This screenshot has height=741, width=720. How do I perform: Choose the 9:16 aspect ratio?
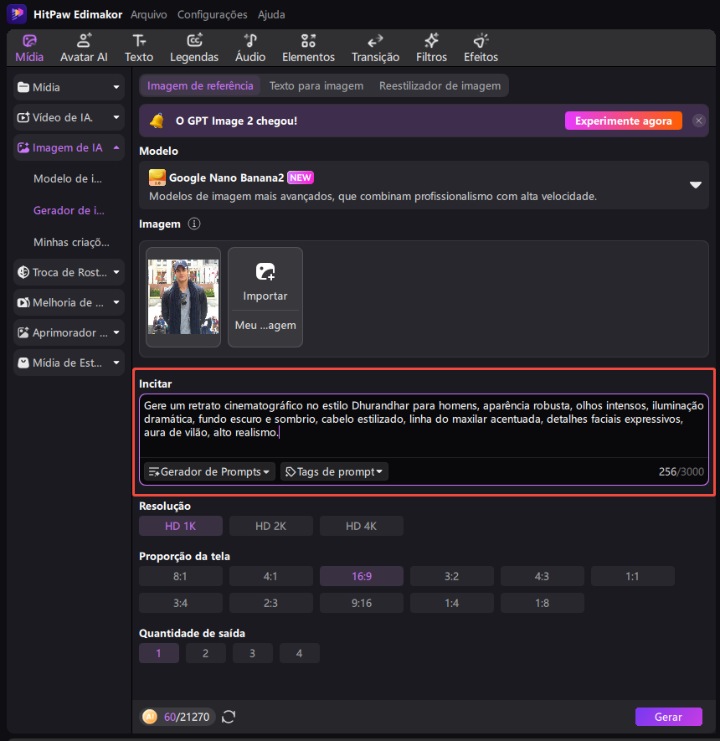click(x=362, y=602)
